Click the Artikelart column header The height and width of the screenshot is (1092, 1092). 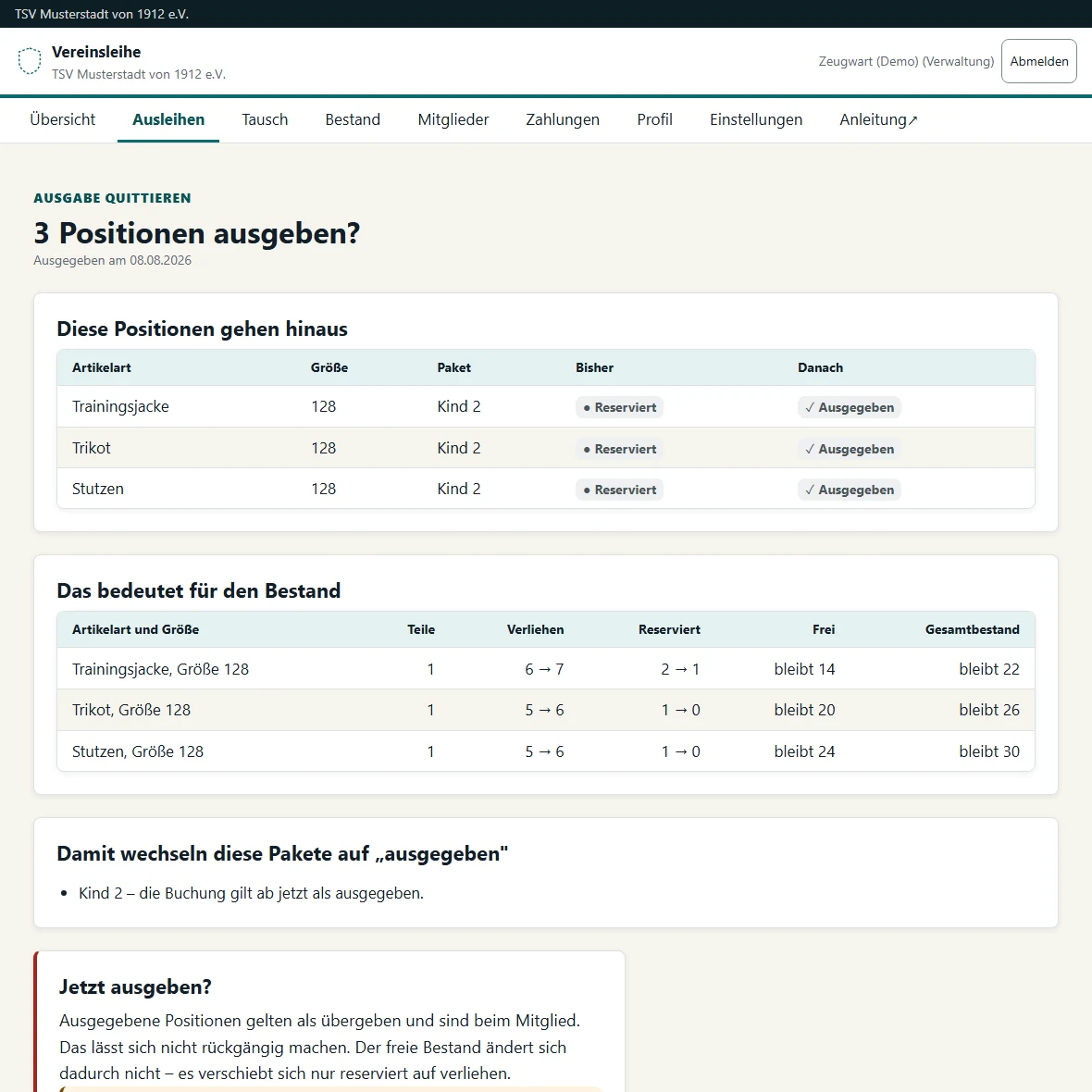(102, 367)
